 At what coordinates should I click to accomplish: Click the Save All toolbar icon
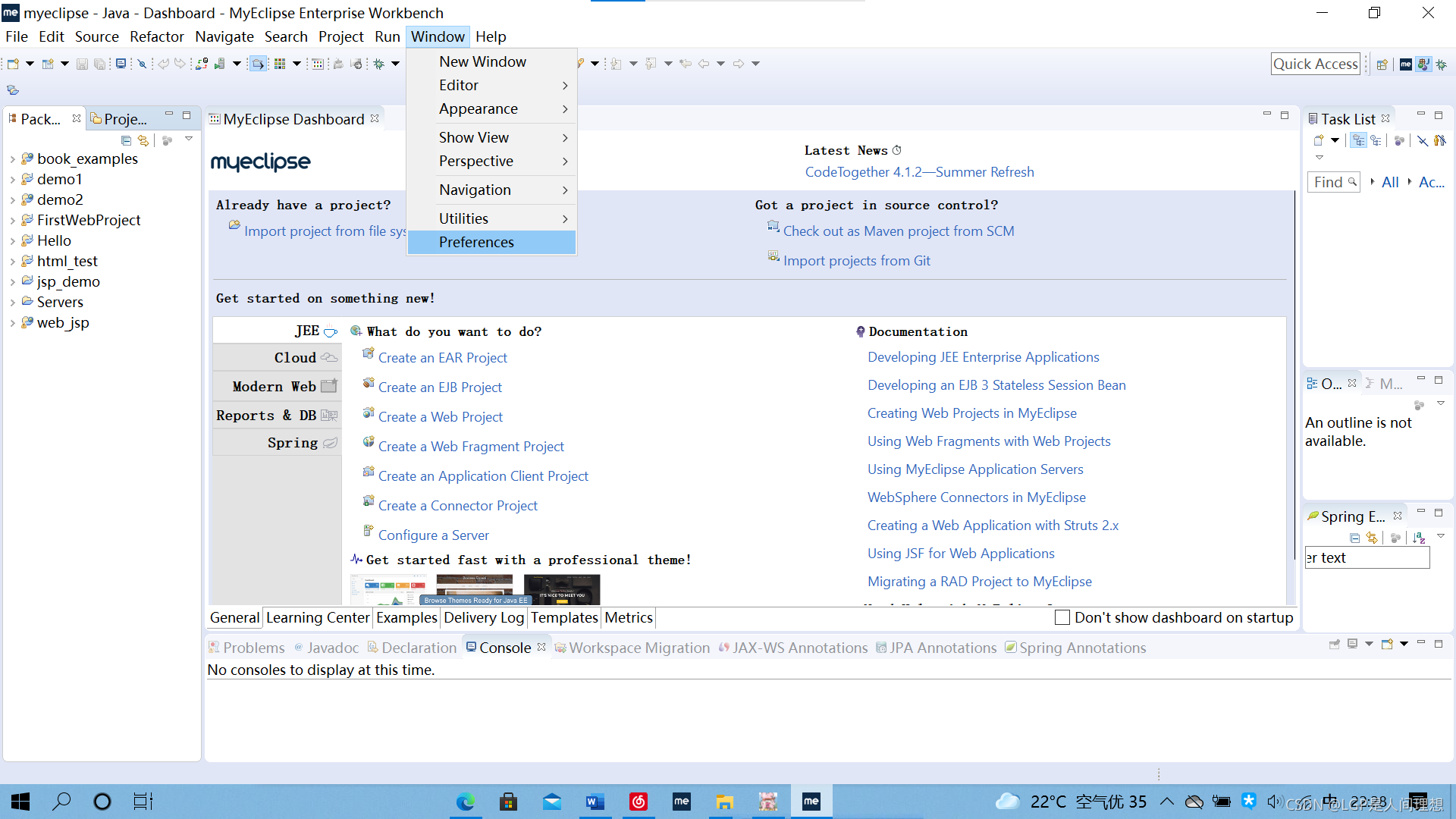pyautogui.click(x=99, y=64)
